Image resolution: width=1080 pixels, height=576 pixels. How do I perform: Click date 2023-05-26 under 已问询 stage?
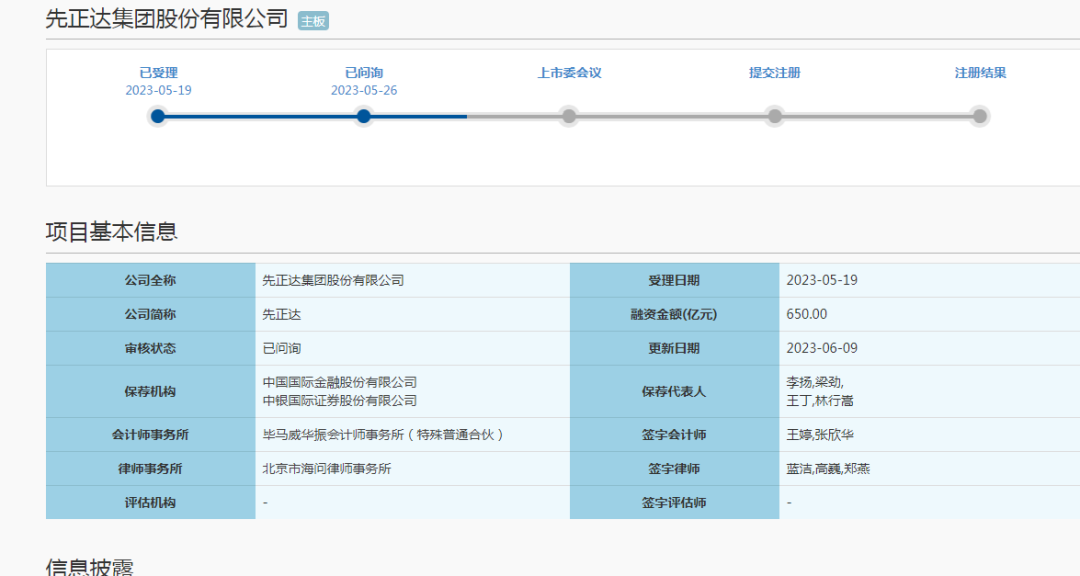364,90
